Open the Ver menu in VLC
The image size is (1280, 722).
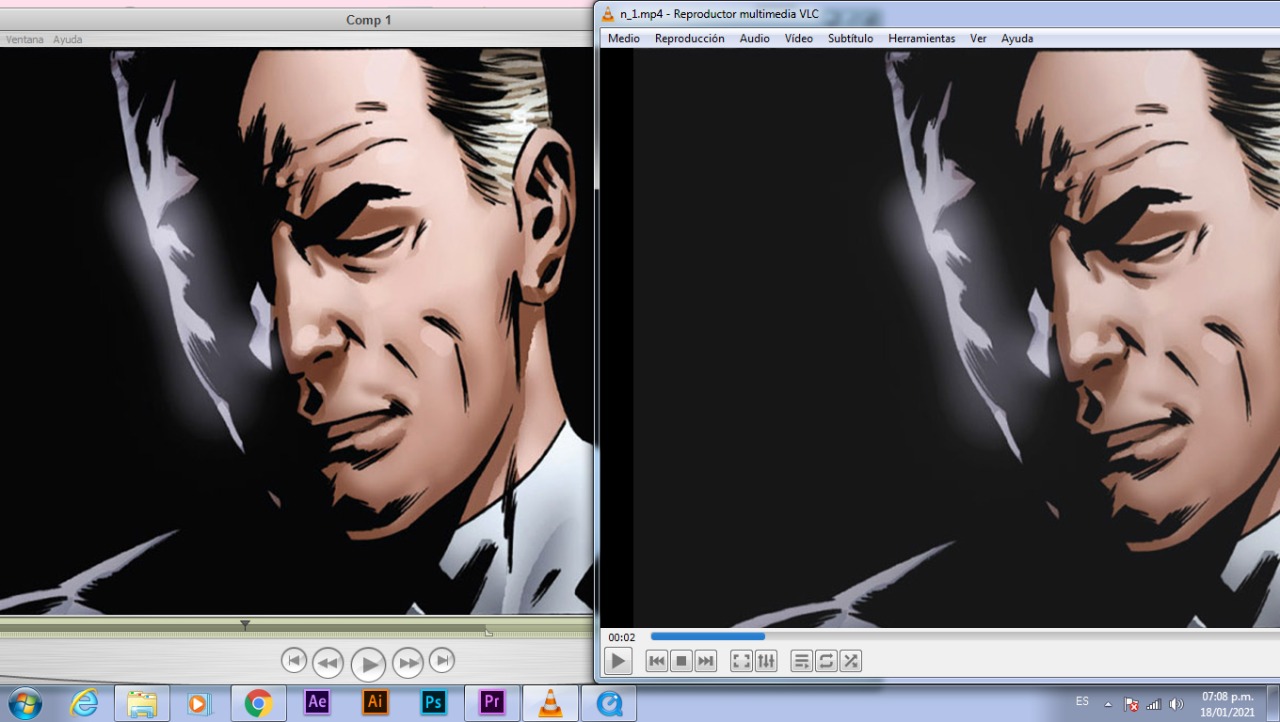(978, 38)
